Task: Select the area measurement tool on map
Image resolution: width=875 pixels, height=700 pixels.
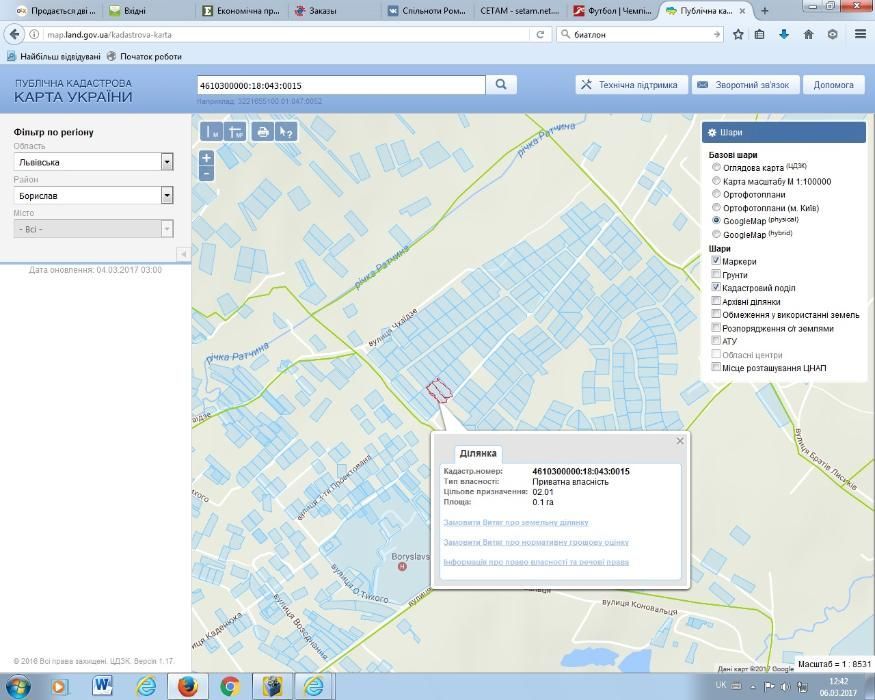Action: tap(235, 132)
